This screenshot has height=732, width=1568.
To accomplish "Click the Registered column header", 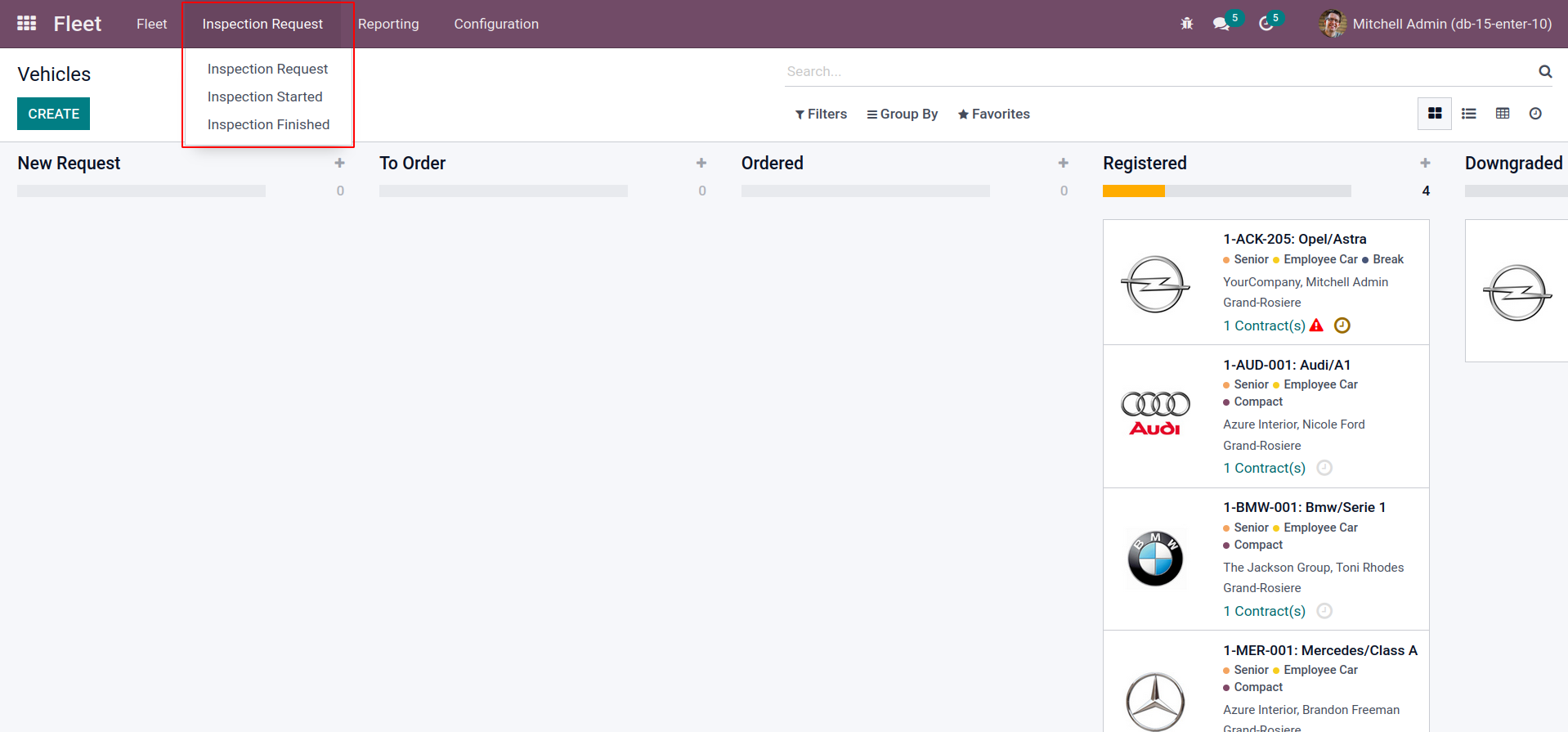I will (1145, 164).
